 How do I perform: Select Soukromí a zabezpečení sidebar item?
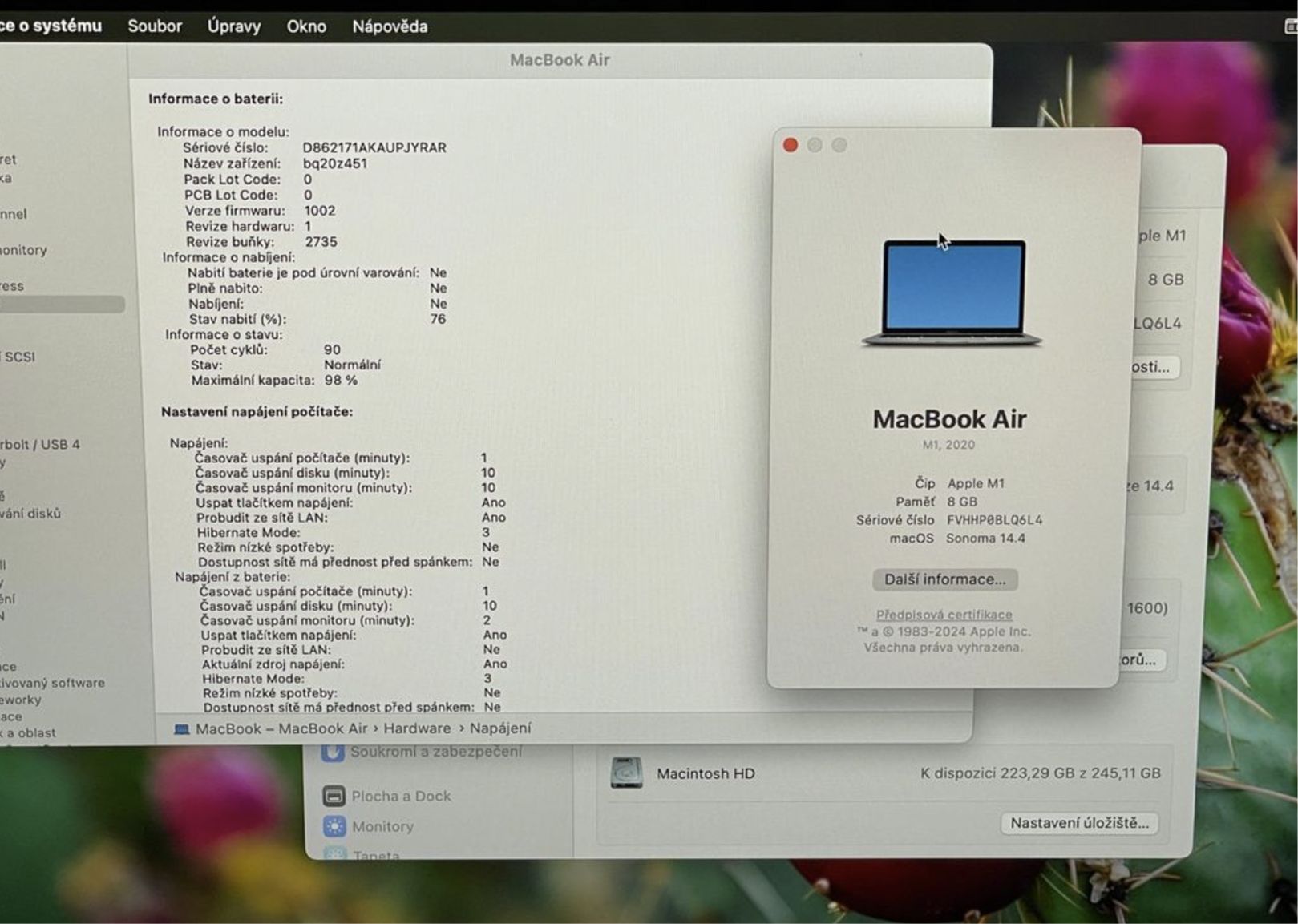pyautogui.click(x=422, y=752)
